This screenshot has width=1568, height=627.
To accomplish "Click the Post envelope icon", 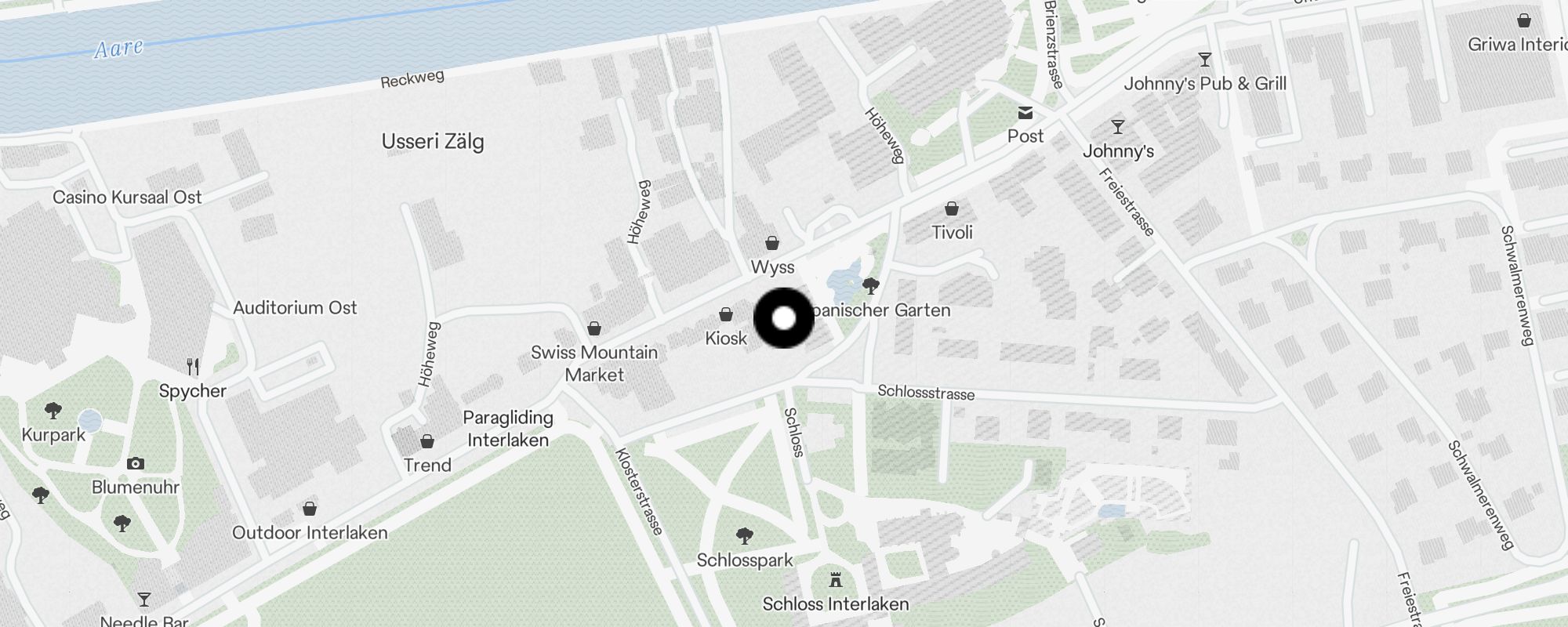I will (1025, 113).
